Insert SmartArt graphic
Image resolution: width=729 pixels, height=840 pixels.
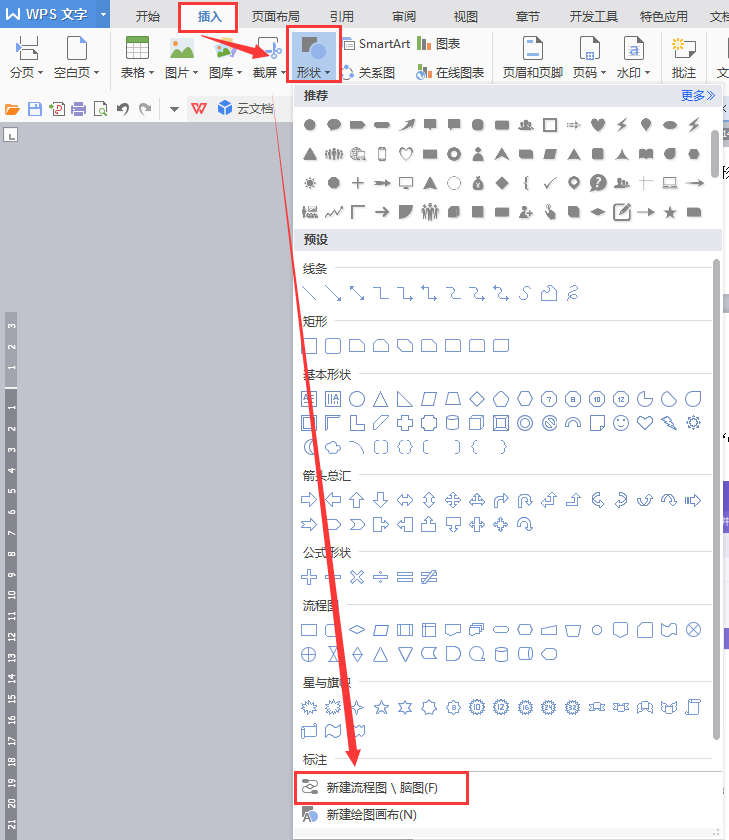(x=377, y=43)
